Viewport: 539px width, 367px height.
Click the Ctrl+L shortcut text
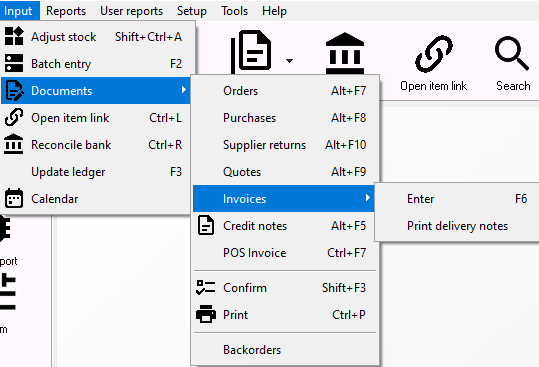[x=165, y=118]
